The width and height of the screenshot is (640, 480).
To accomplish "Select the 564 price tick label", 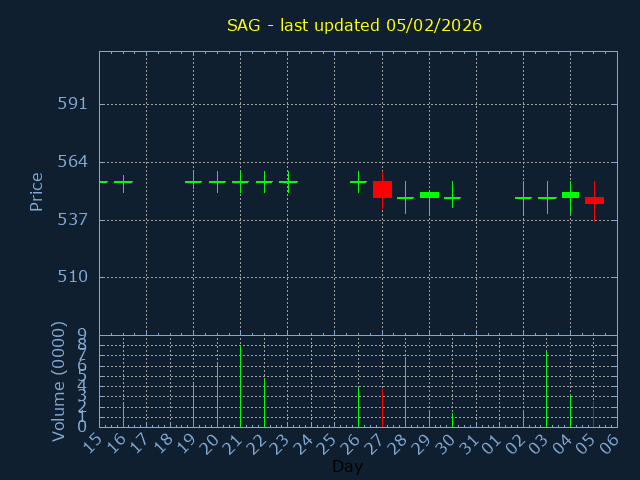I will pos(71,161).
